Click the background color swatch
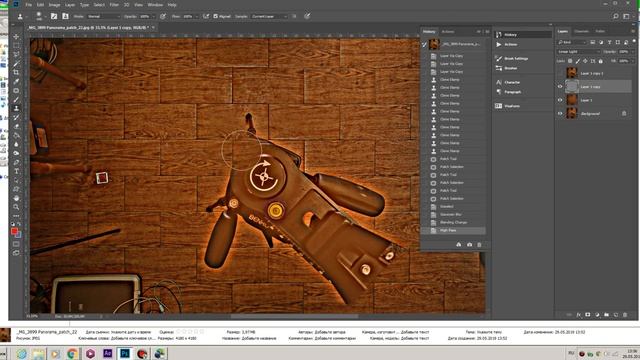This screenshot has width=640, height=360. [19, 235]
